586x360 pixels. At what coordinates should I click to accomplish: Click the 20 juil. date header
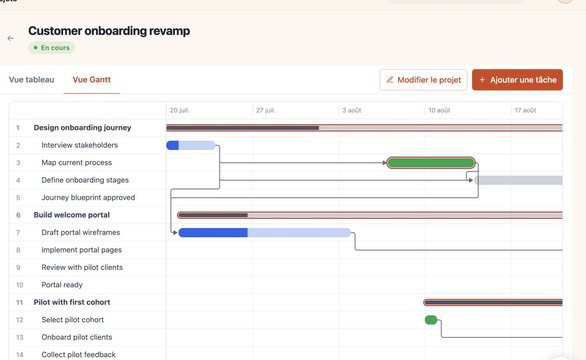pos(180,110)
